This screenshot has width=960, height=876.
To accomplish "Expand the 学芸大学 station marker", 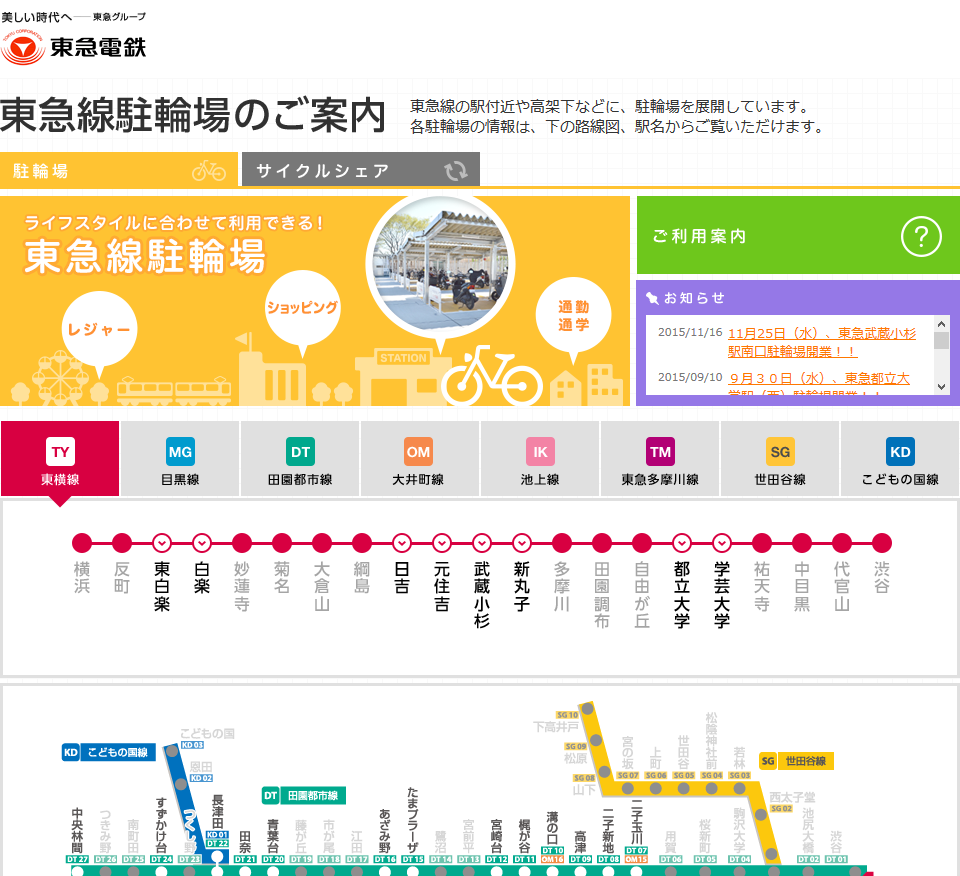I will pyautogui.click(x=722, y=543).
